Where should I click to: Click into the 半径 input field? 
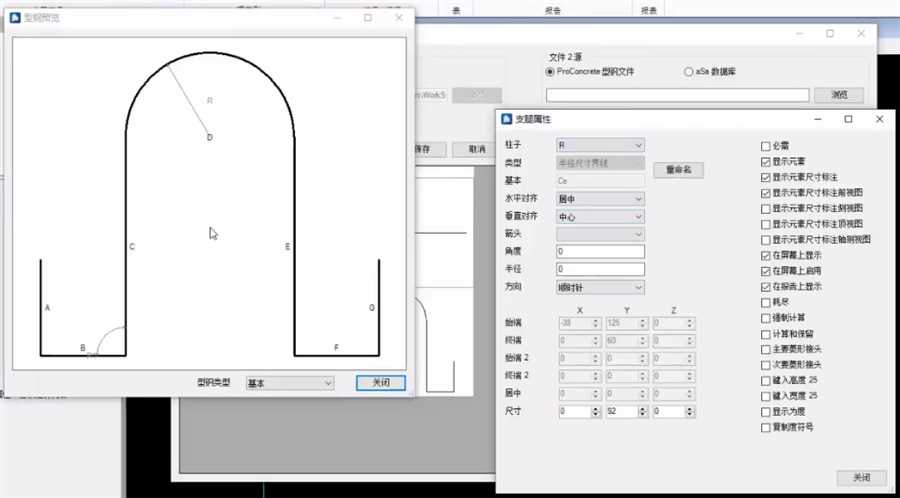tap(600, 270)
